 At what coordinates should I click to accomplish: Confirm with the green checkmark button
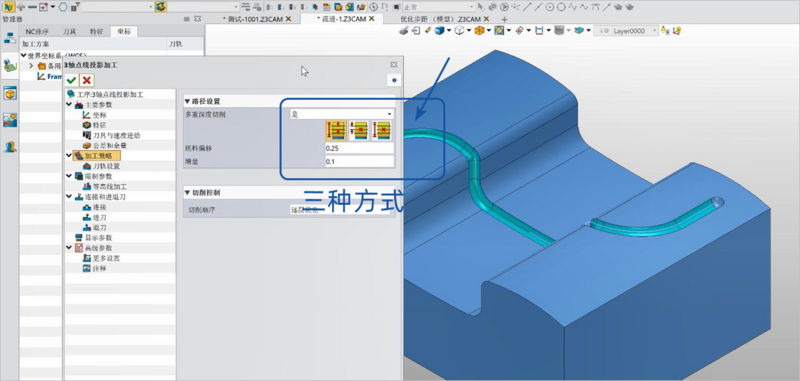(71, 80)
